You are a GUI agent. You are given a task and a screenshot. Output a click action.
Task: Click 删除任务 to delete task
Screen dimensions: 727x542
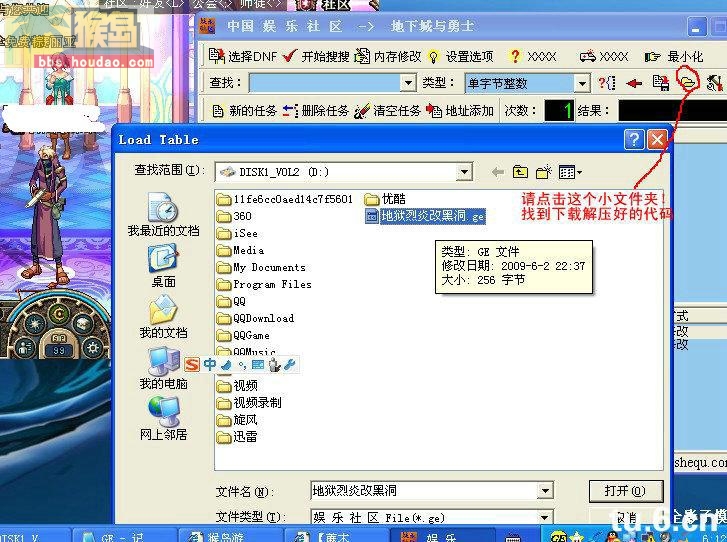pos(316,111)
